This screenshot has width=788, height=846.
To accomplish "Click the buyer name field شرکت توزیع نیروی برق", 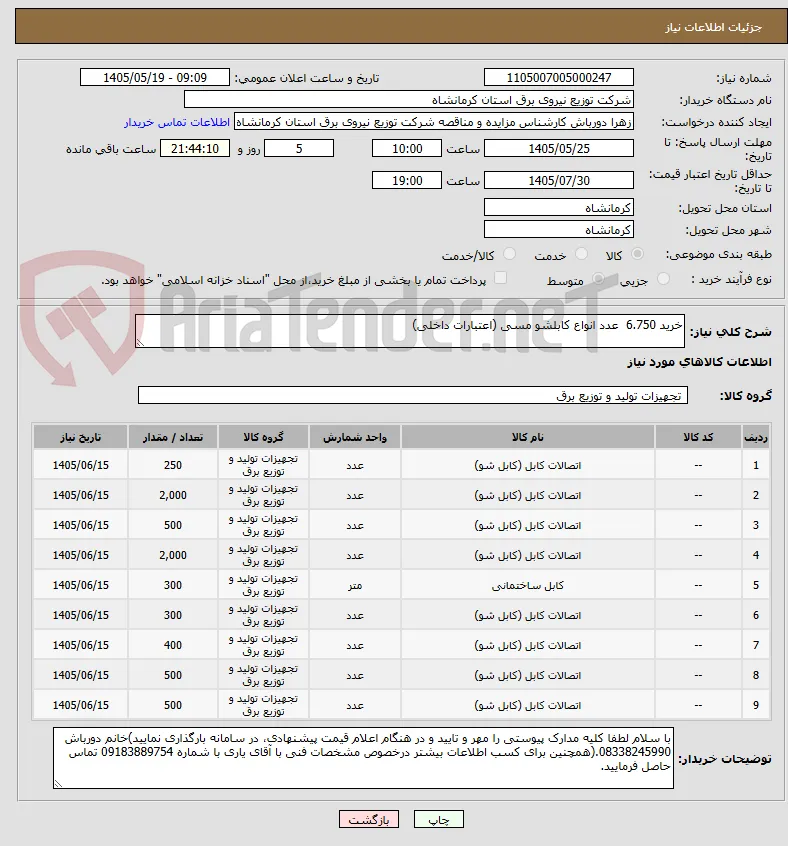I will (409, 100).
